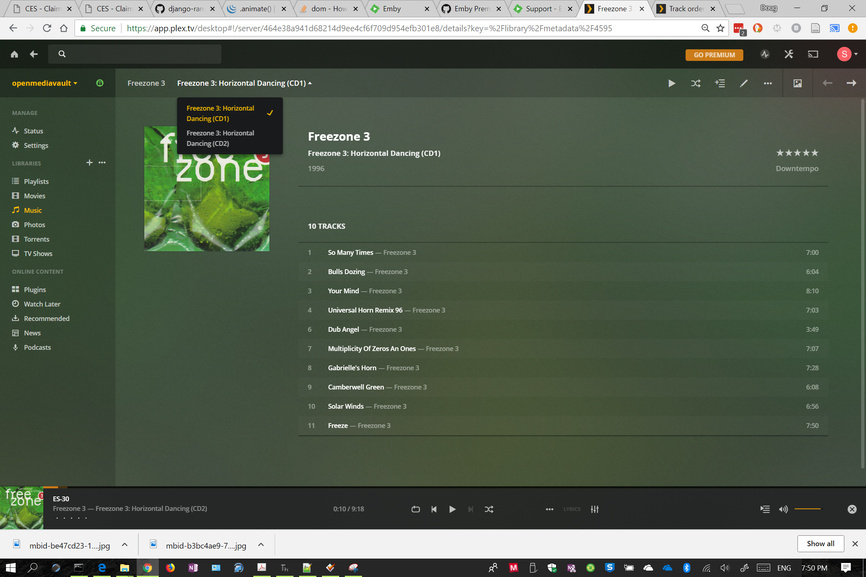866x577 pixels.
Task: Open the player equalizer settings icon
Action: (x=594, y=509)
